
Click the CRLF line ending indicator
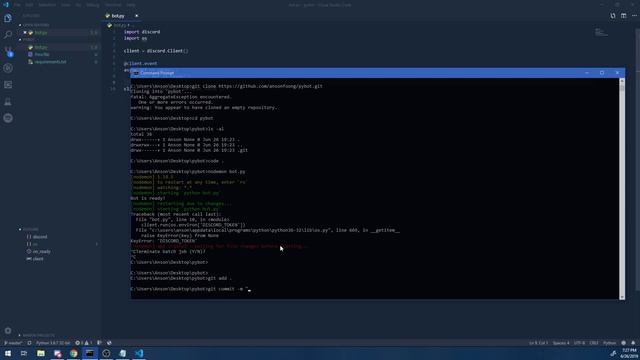tap(594, 343)
